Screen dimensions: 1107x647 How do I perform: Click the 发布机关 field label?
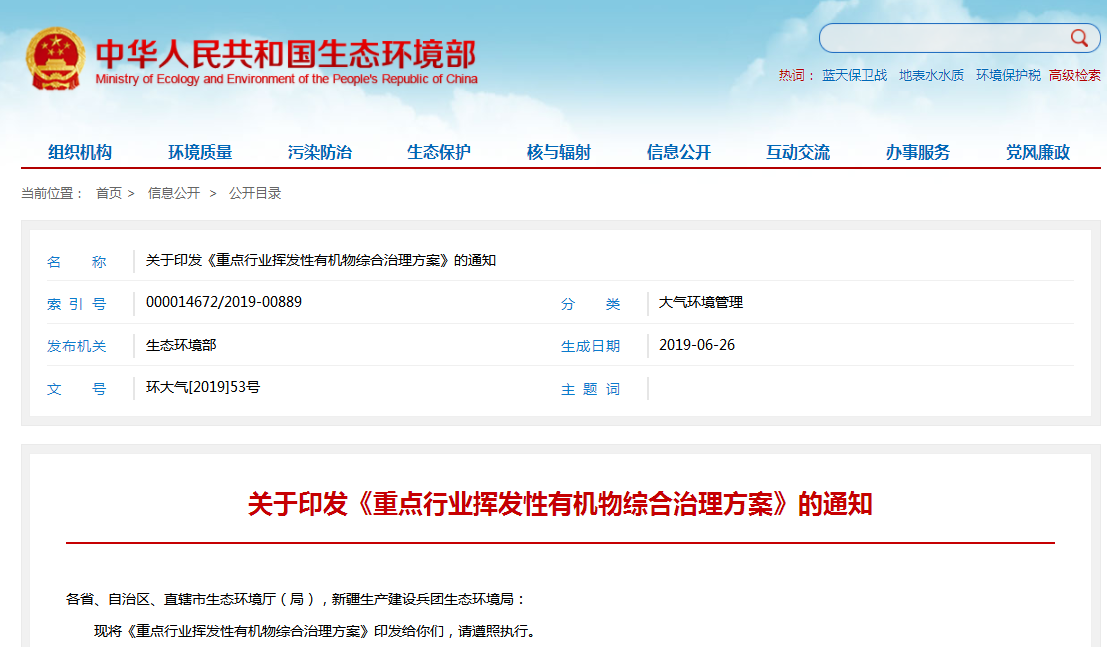pos(76,346)
